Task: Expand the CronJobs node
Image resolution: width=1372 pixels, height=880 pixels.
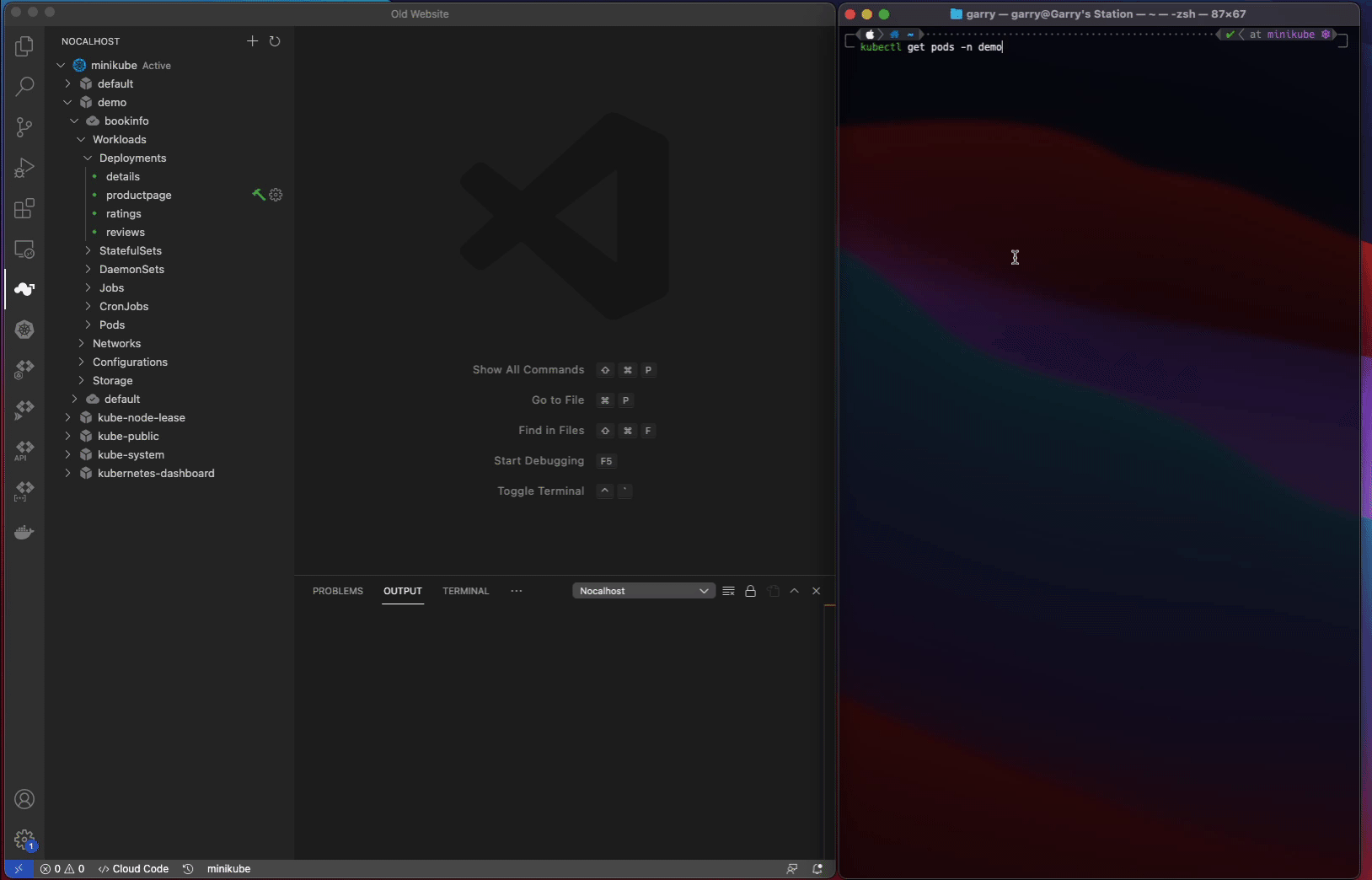Action: [88, 306]
